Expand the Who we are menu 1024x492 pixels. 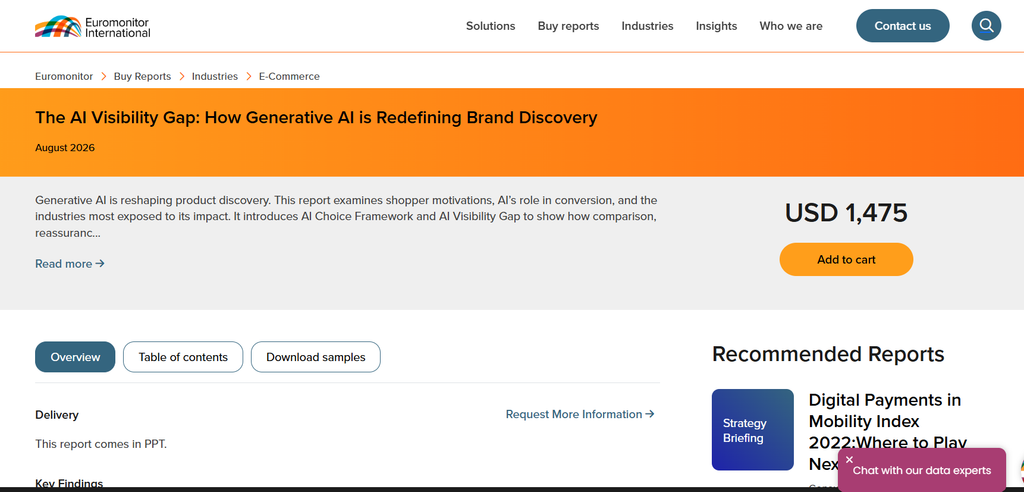pyautogui.click(x=791, y=26)
